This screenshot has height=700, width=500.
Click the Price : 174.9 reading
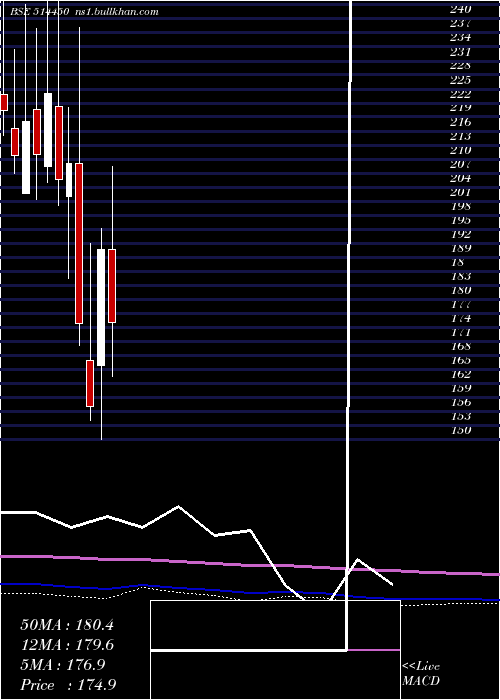(68, 685)
